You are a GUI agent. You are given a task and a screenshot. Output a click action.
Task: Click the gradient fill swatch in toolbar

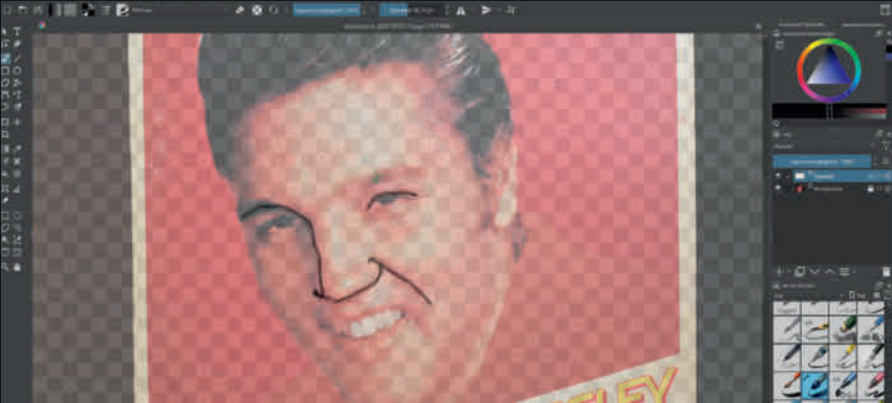point(56,10)
